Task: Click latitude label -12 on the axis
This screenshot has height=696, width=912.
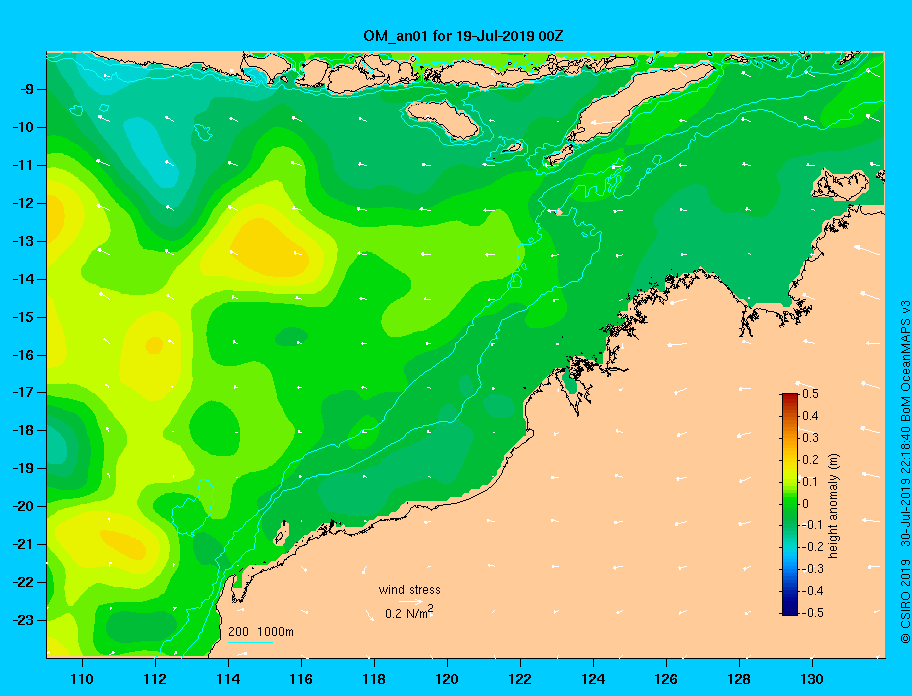Action: [x=23, y=204]
